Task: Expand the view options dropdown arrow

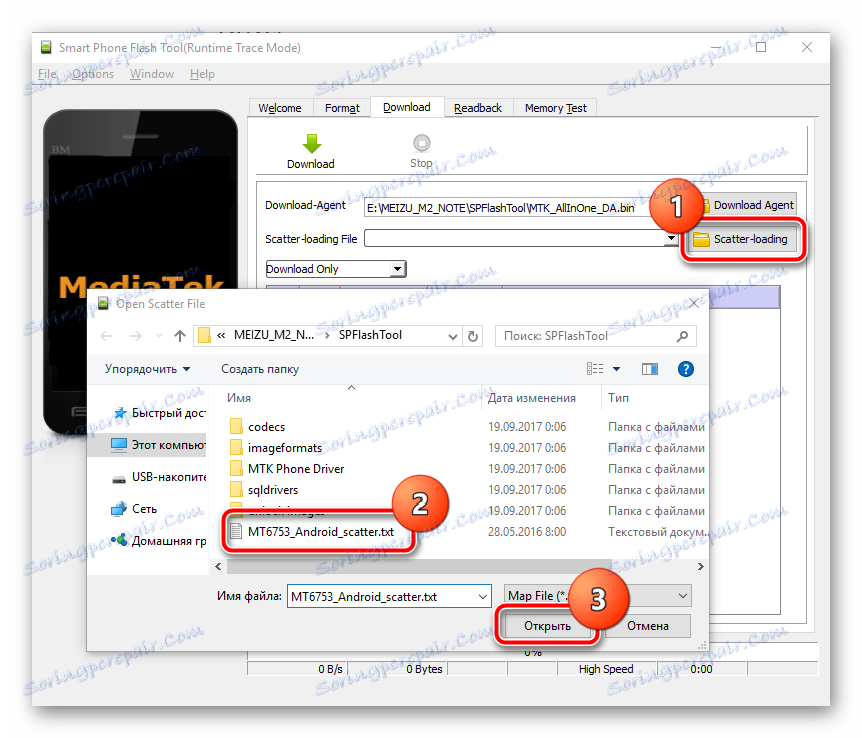Action: click(616, 369)
